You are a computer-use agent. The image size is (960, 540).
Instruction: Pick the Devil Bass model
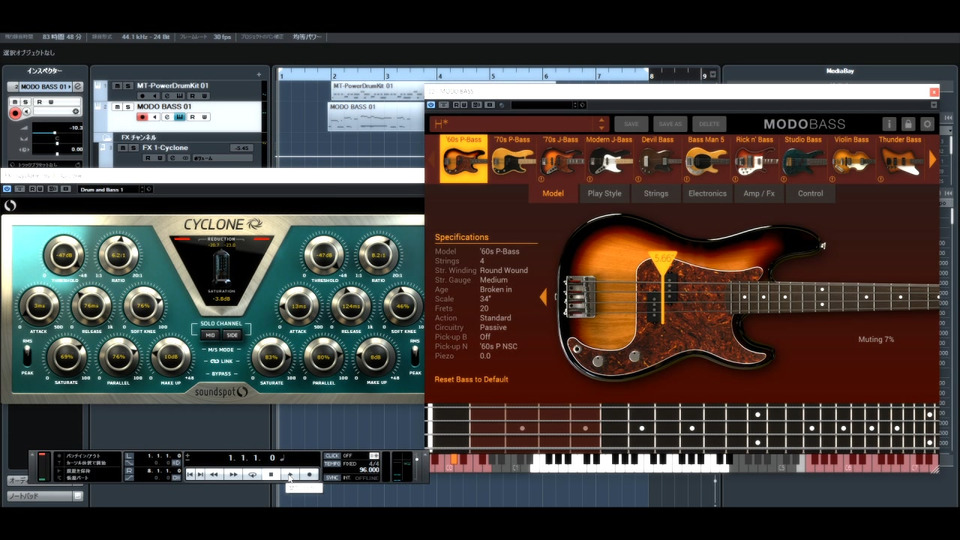(658, 160)
